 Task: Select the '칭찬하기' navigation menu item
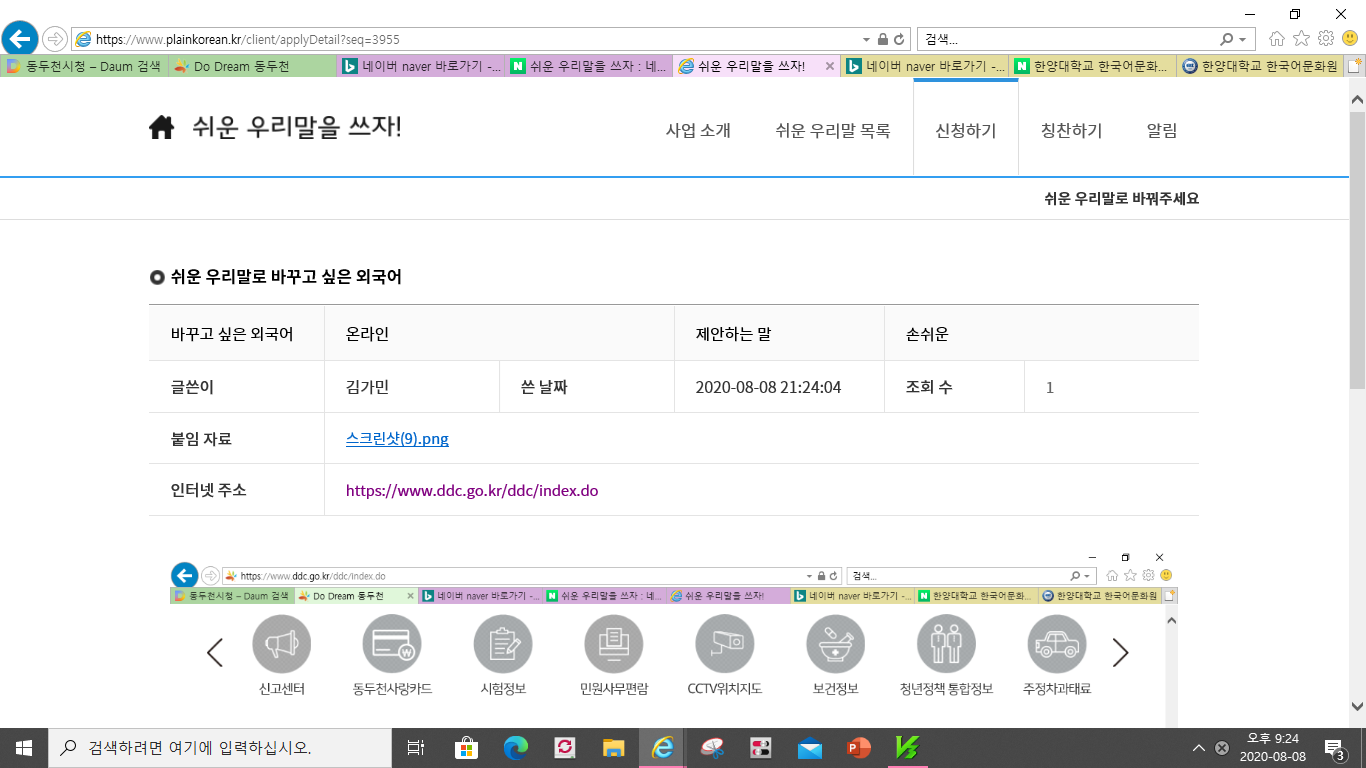pyautogui.click(x=1071, y=131)
